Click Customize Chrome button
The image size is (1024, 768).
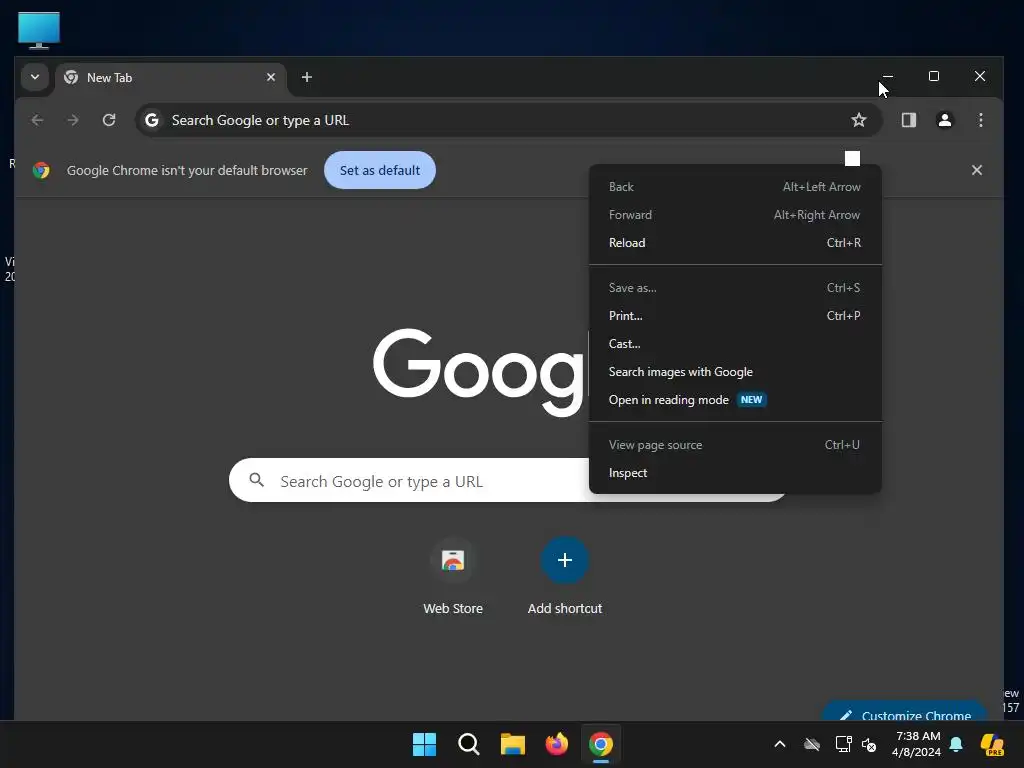tap(905, 712)
